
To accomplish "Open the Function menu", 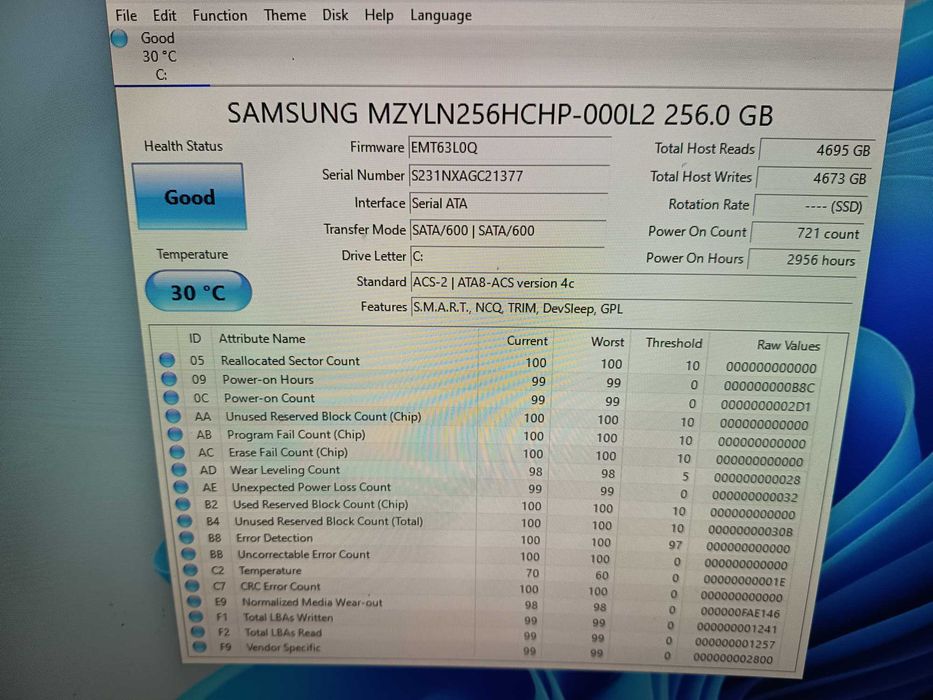I will click(x=220, y=15).
